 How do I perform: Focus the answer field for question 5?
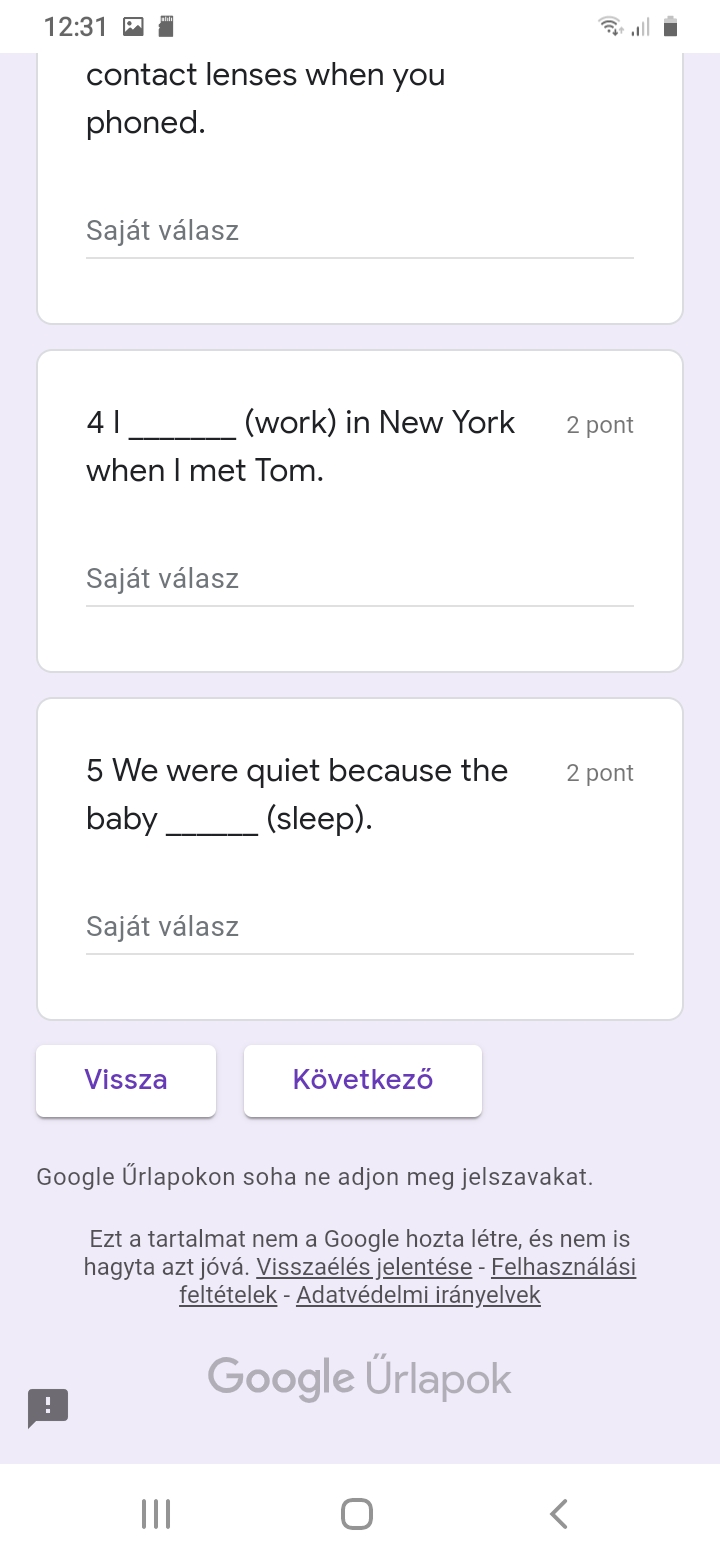(360, 927)
